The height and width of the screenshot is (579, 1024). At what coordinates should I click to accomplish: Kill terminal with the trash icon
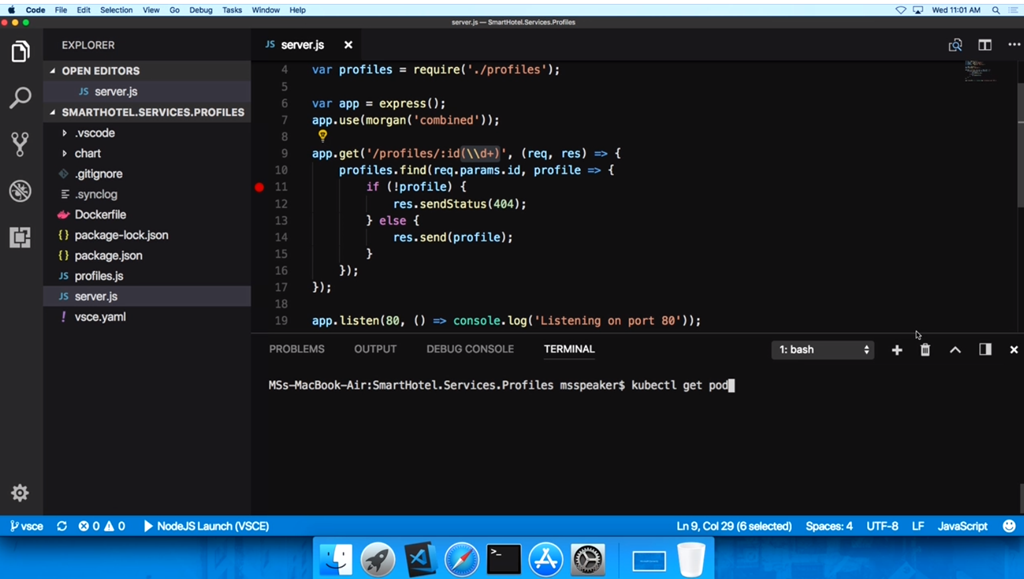pos(925,350)
